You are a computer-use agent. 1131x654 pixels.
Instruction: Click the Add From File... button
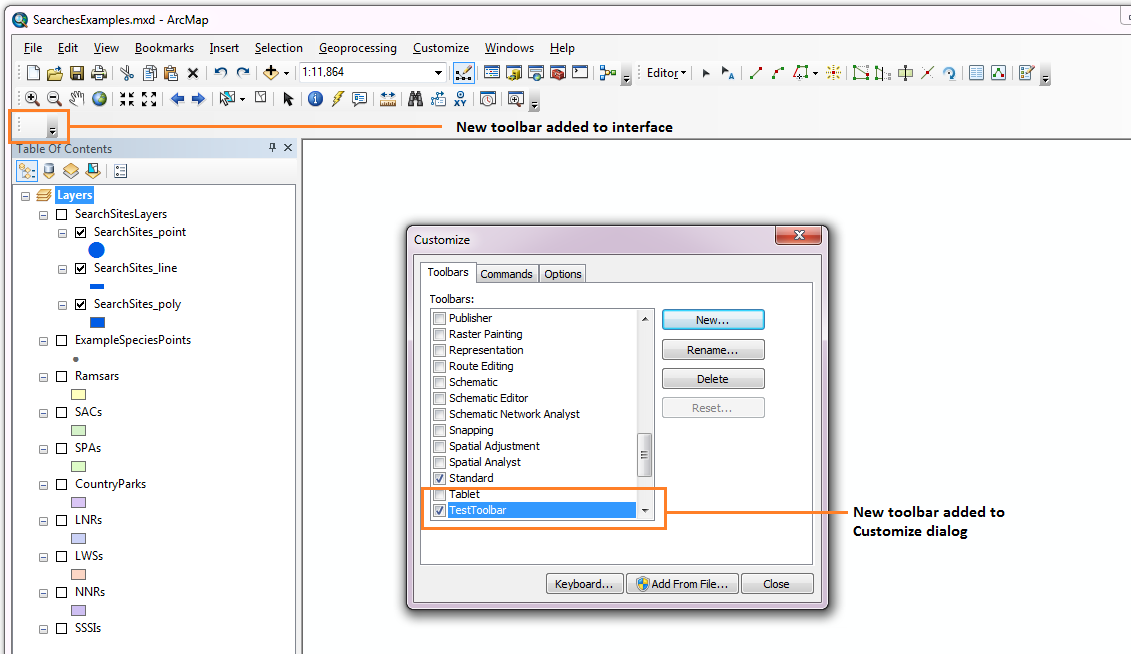(x=682, y=584)
